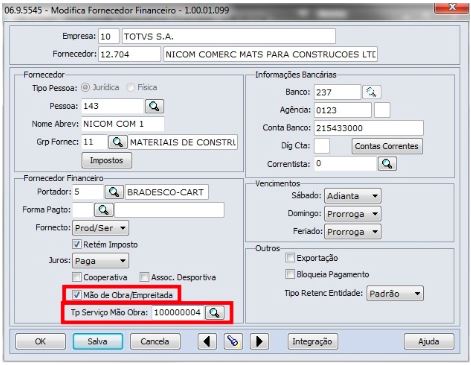Open Portador search magnifier icon
Viewport: 471px width, 365px height.
click(x=114, y=192)
